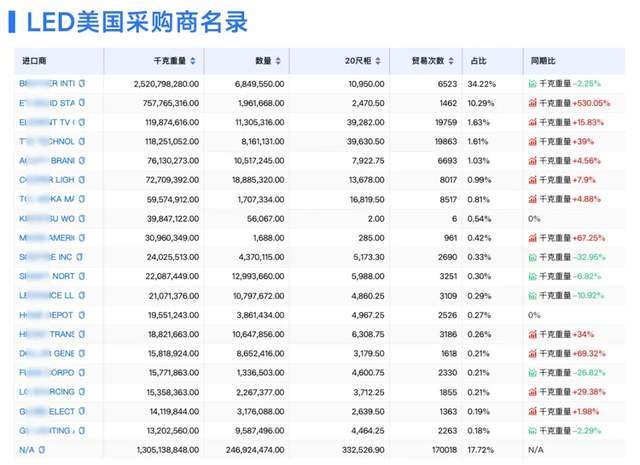Open importer link ending 'BRANI'
640x465 pixels.
(47, 160)
